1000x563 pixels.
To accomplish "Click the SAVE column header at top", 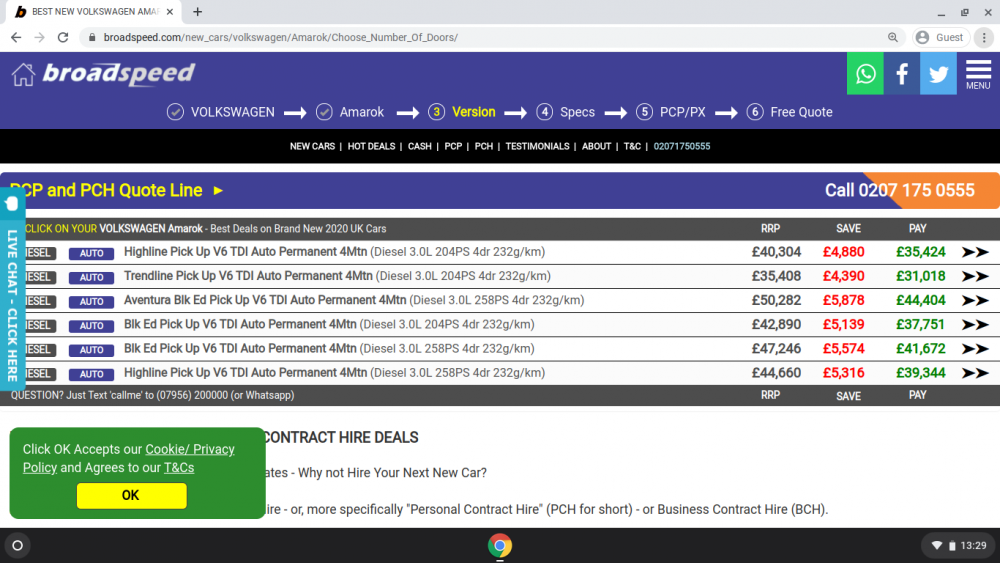I will coord(848,229).
